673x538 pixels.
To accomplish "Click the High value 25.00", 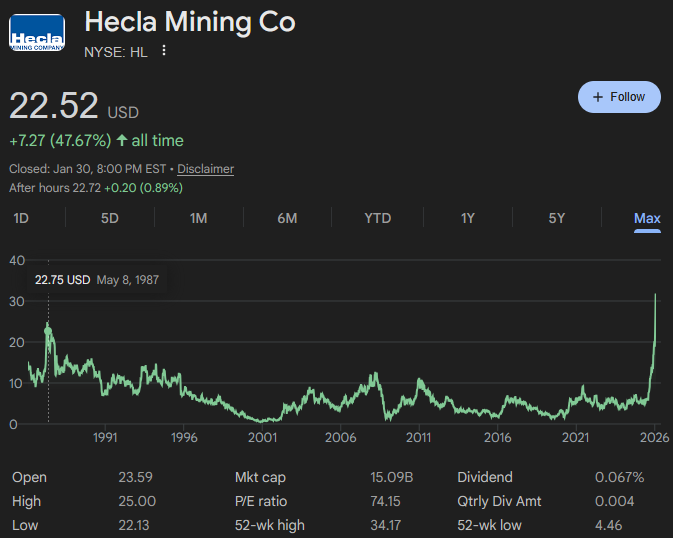I will point(137,501).
